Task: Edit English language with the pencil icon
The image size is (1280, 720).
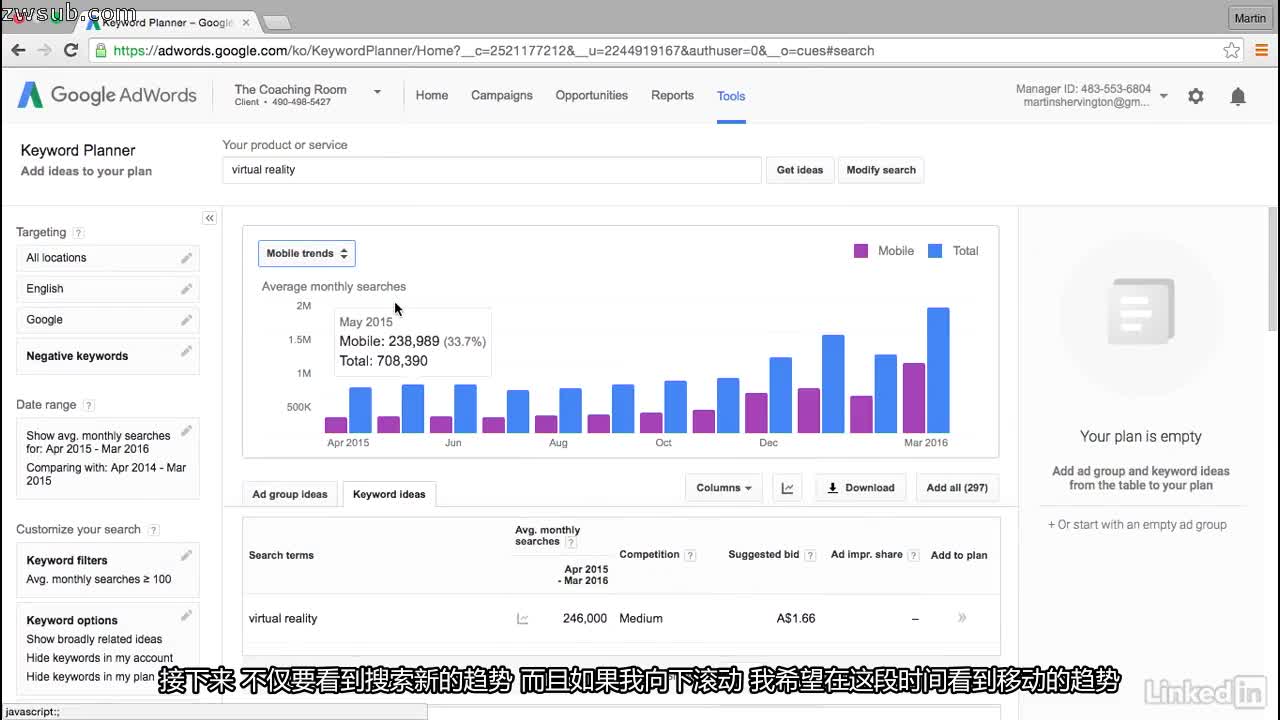Action: point(186,289)
